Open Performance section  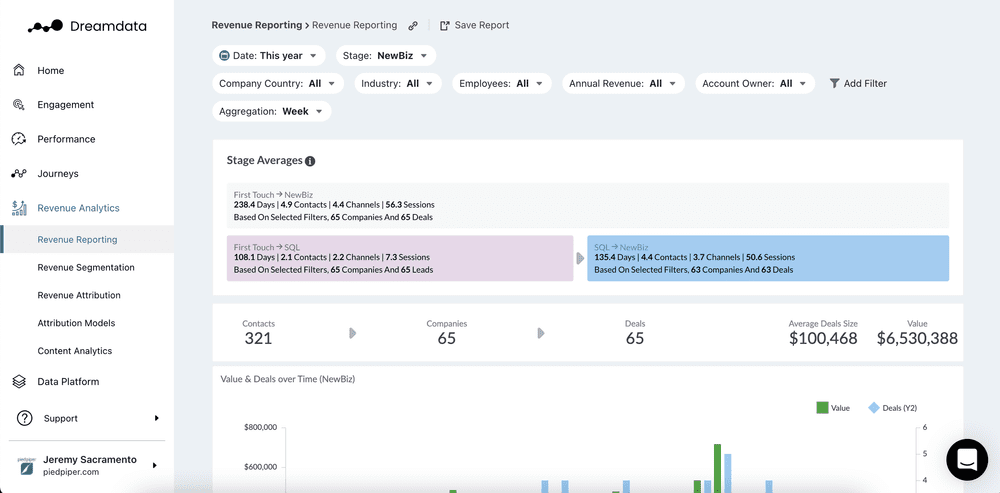(x=66, y=139)
